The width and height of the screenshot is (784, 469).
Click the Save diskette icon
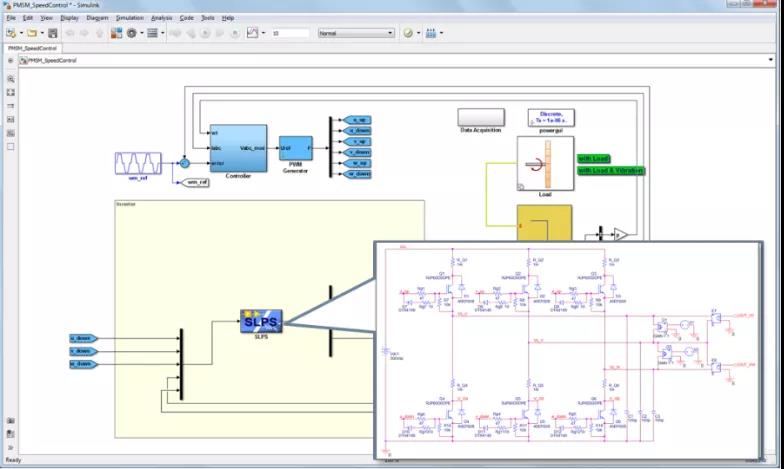(x=52, y=33)
